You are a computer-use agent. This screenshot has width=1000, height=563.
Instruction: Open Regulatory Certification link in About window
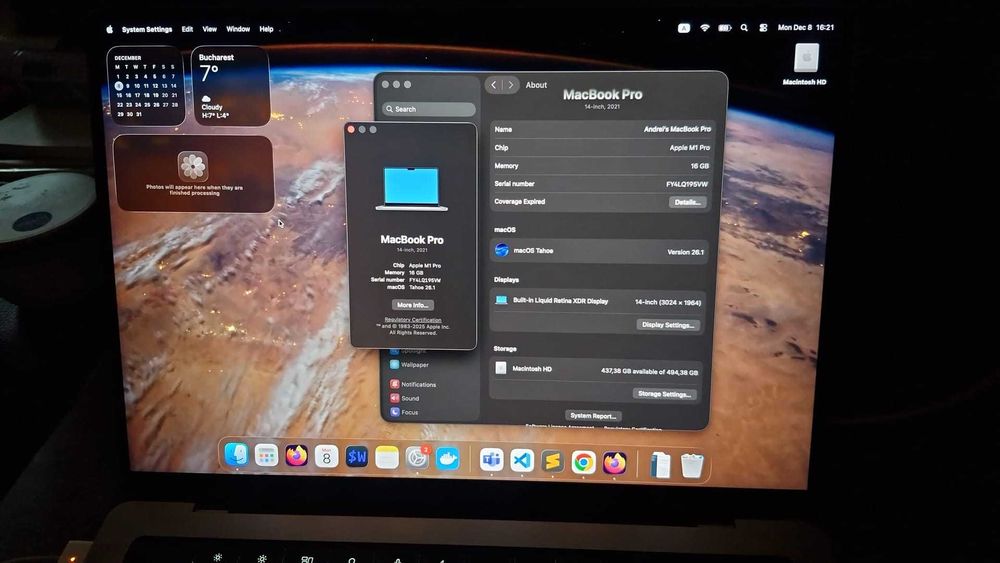pos(413,320)
